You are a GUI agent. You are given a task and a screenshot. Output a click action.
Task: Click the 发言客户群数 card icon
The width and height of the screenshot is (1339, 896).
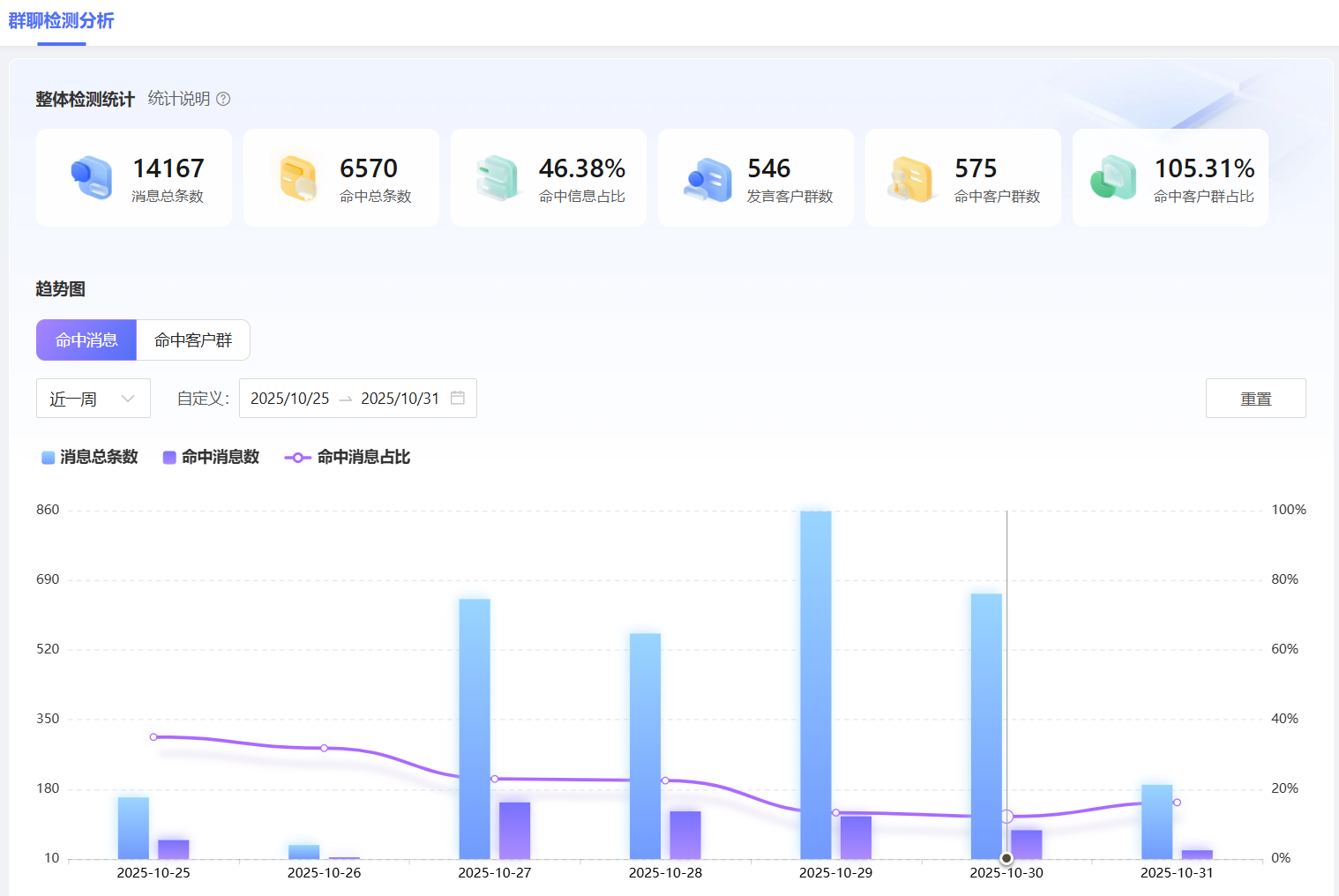[x=707, y=179]
